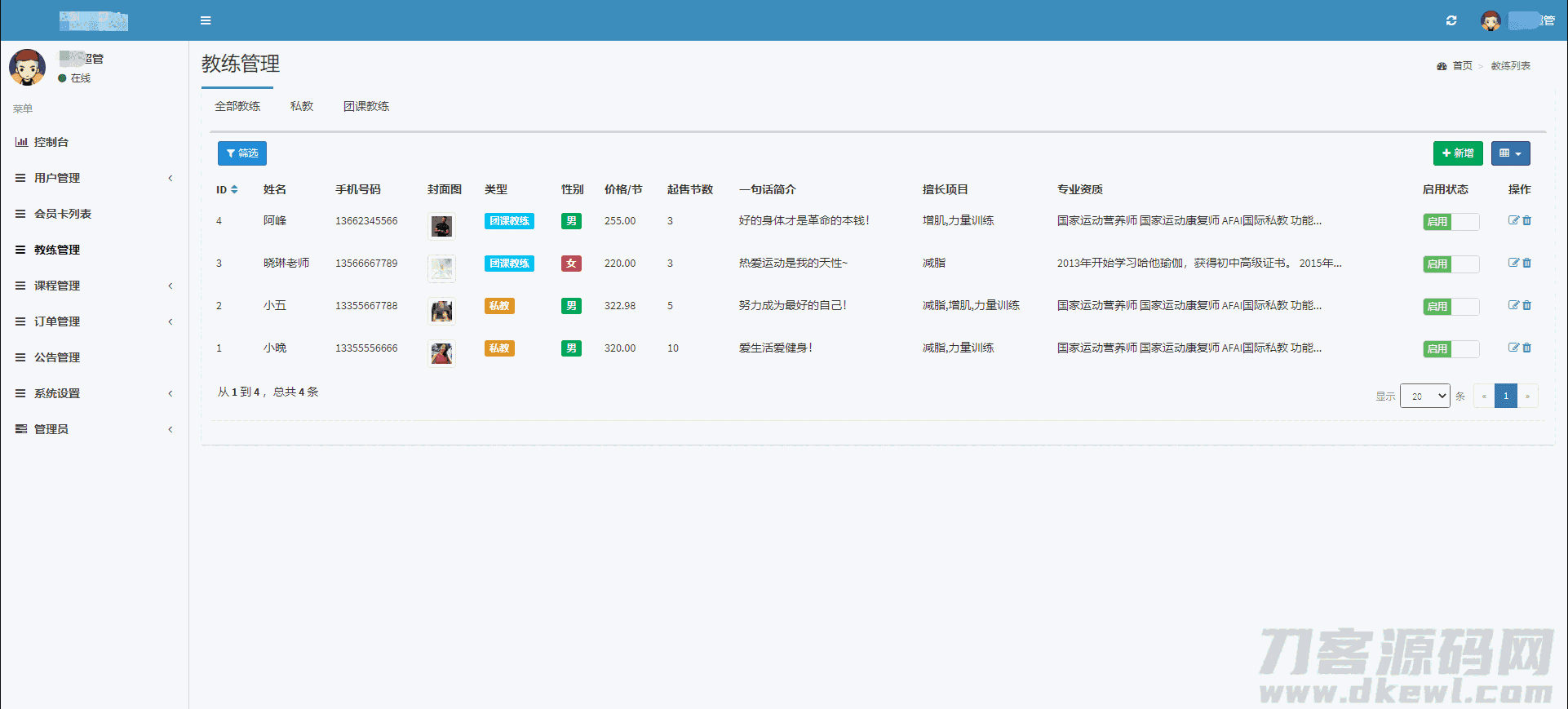The image size is (1568, 709).
Task: Click edit icon for coach 小晚
Action: [x=1513, y=348]
